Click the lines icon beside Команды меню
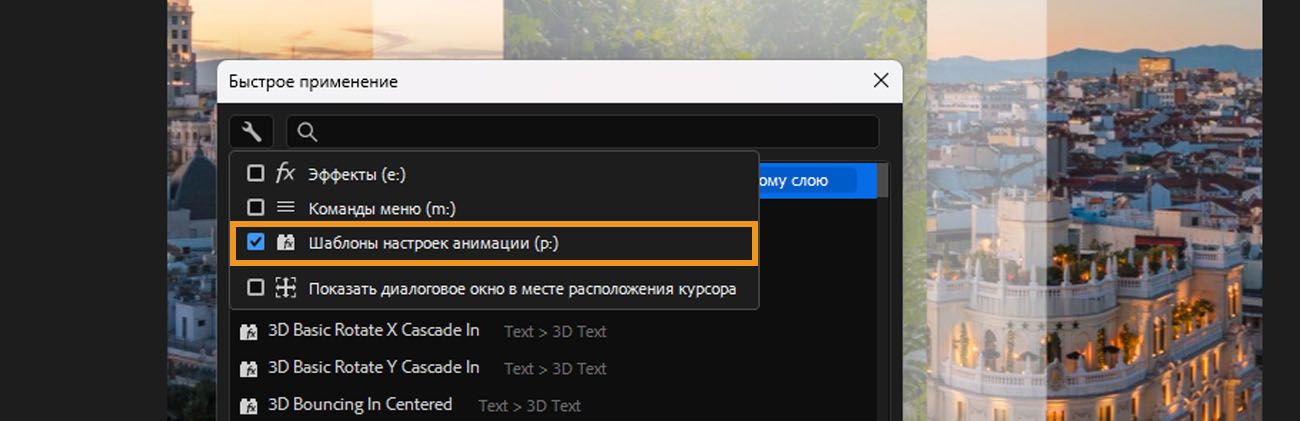Viewport: 1300px width, 421px height. 286,207
